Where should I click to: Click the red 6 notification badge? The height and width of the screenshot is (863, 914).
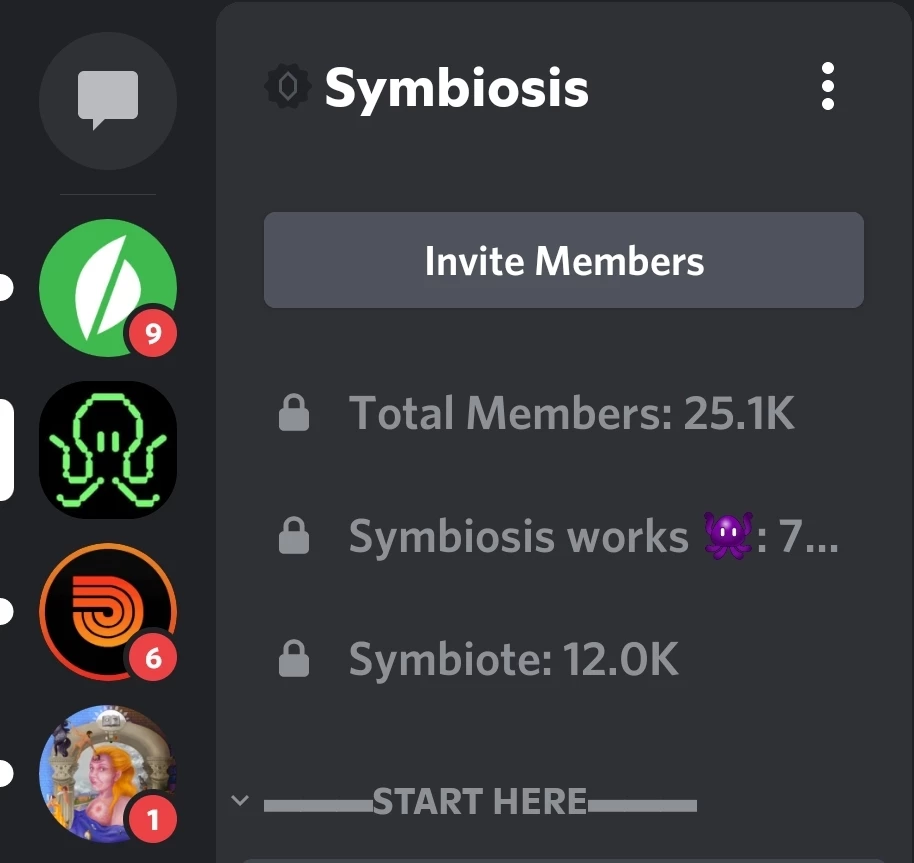153,658
